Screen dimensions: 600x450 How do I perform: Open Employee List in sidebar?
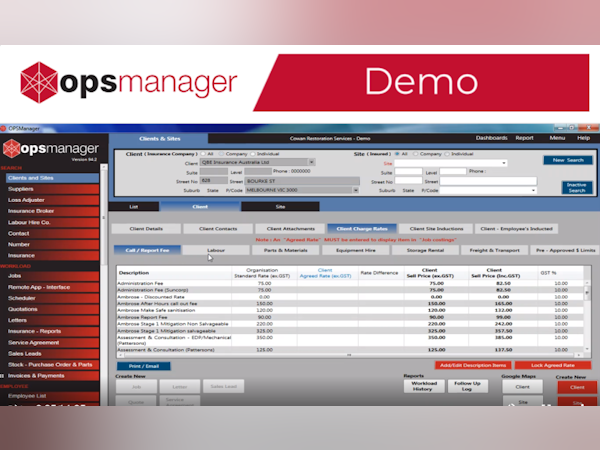[x=52, y=396]
